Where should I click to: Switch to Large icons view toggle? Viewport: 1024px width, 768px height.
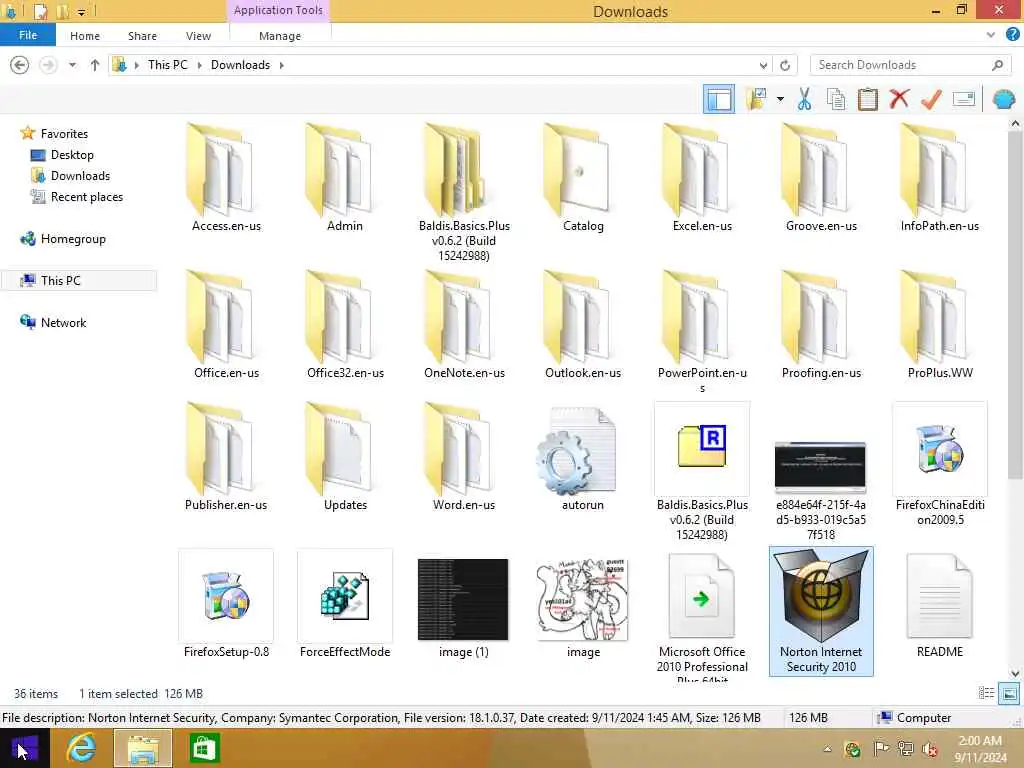coord(1009,693)
